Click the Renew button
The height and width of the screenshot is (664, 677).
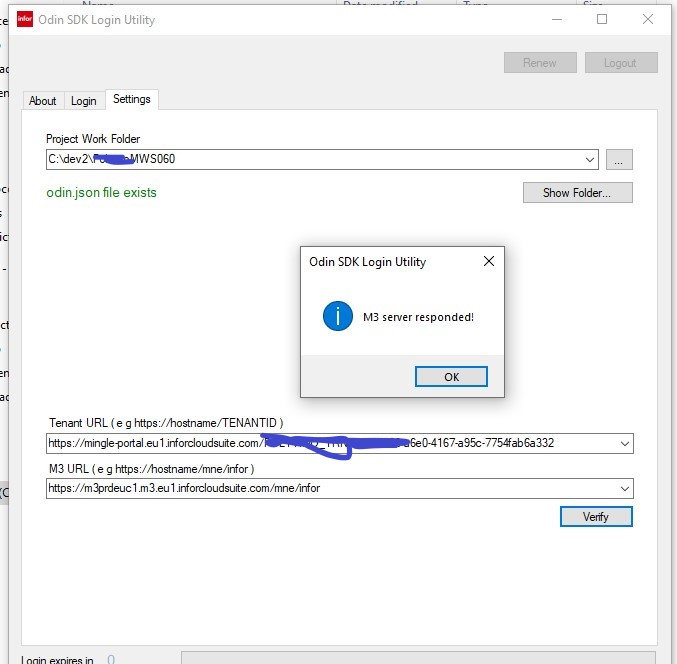(540, 63)
